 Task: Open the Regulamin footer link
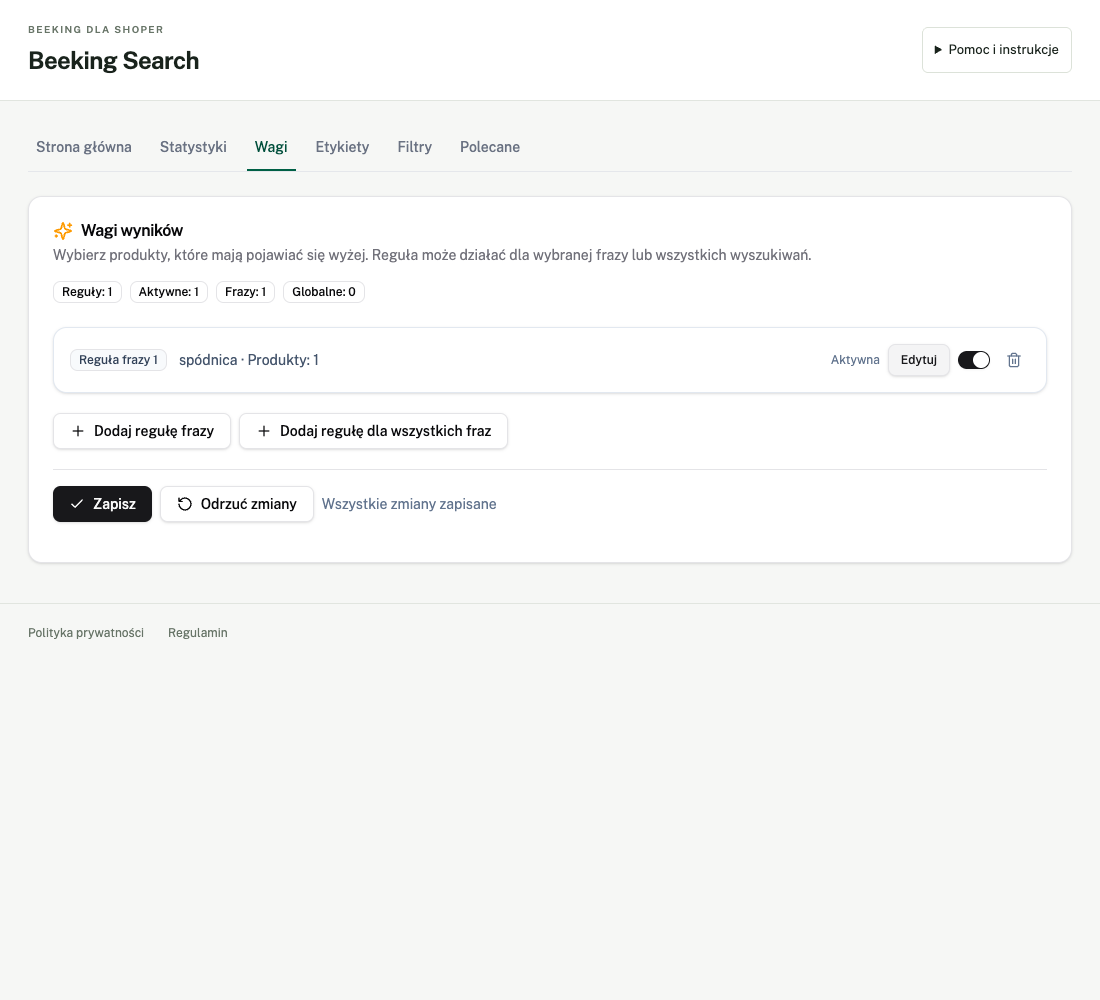click(198, 633)
